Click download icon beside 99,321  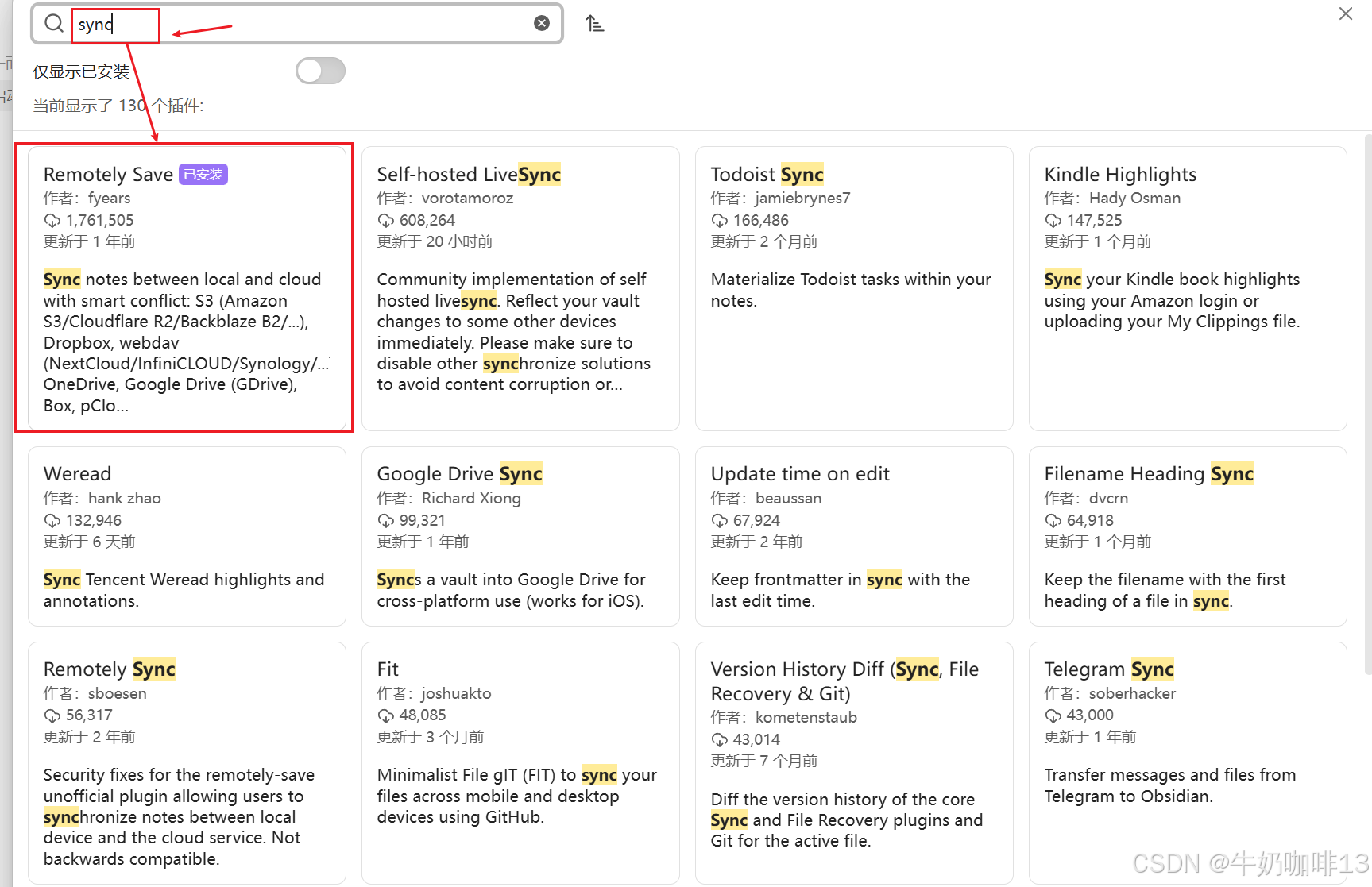385,521
